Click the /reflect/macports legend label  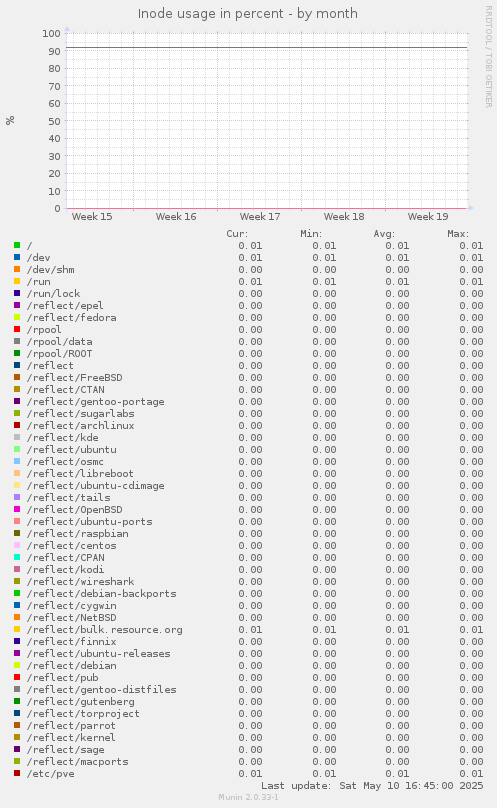[78, 762]
